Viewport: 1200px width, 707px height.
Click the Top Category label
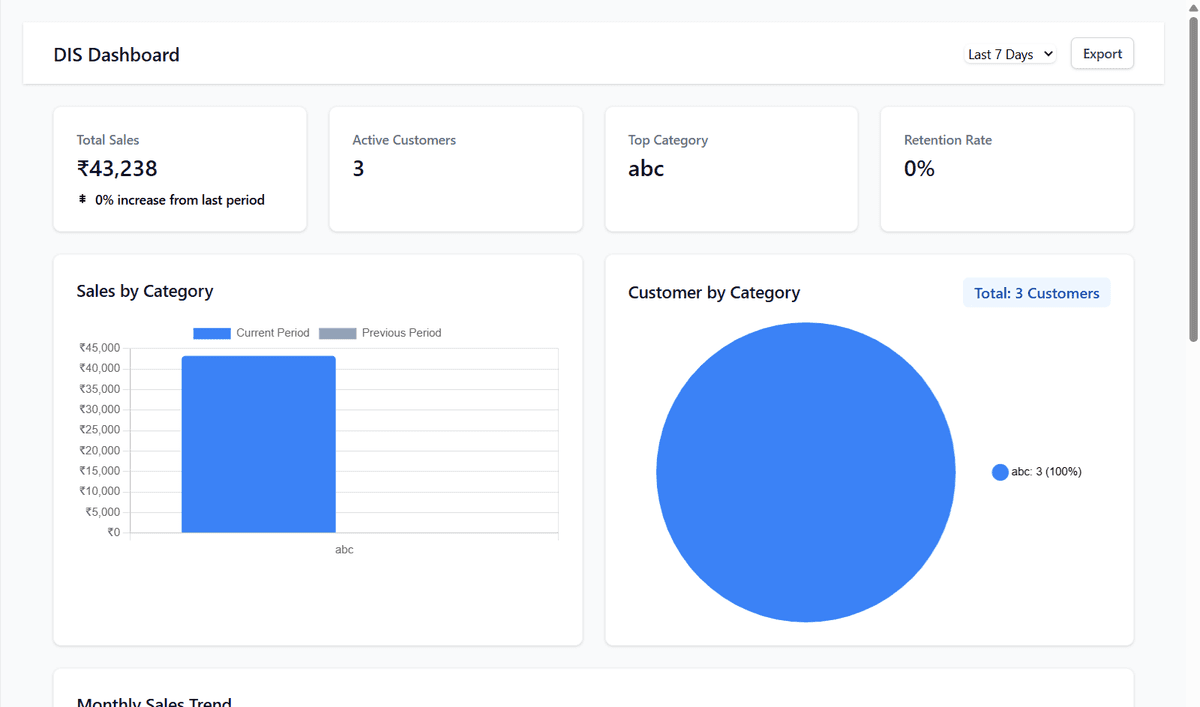click(x=668, y=140)
